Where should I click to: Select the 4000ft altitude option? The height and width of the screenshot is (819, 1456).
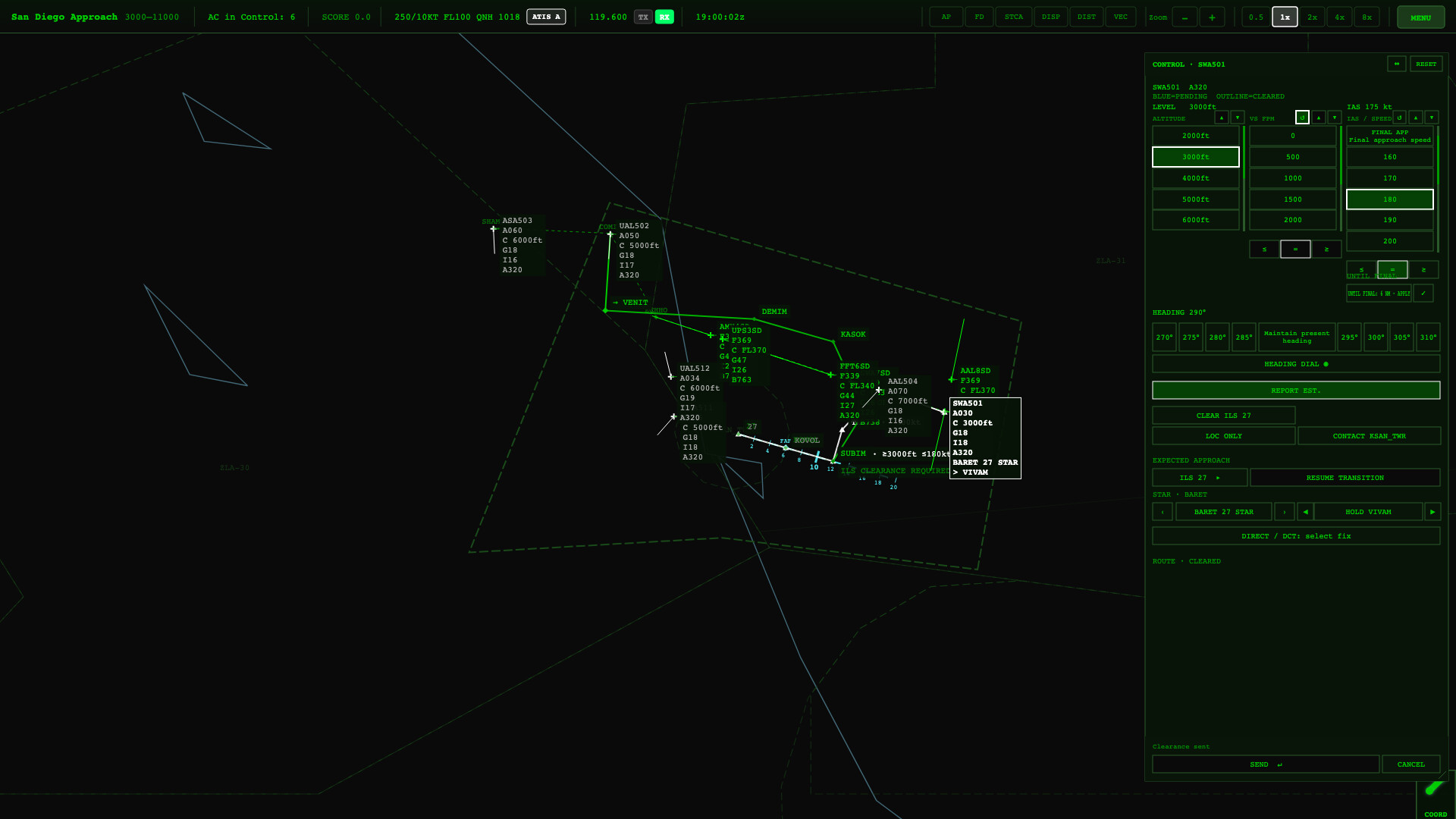pyautogui.click(x=1196, y=178)
